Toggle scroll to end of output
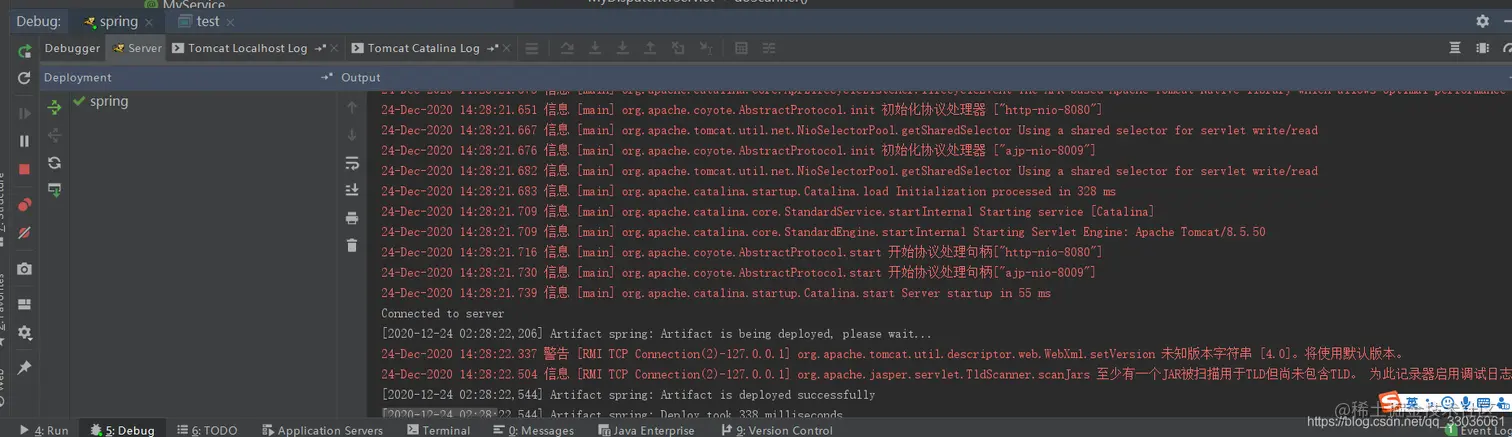Image resolution: width=1512 pixels, height=437 pixels. 352,190
